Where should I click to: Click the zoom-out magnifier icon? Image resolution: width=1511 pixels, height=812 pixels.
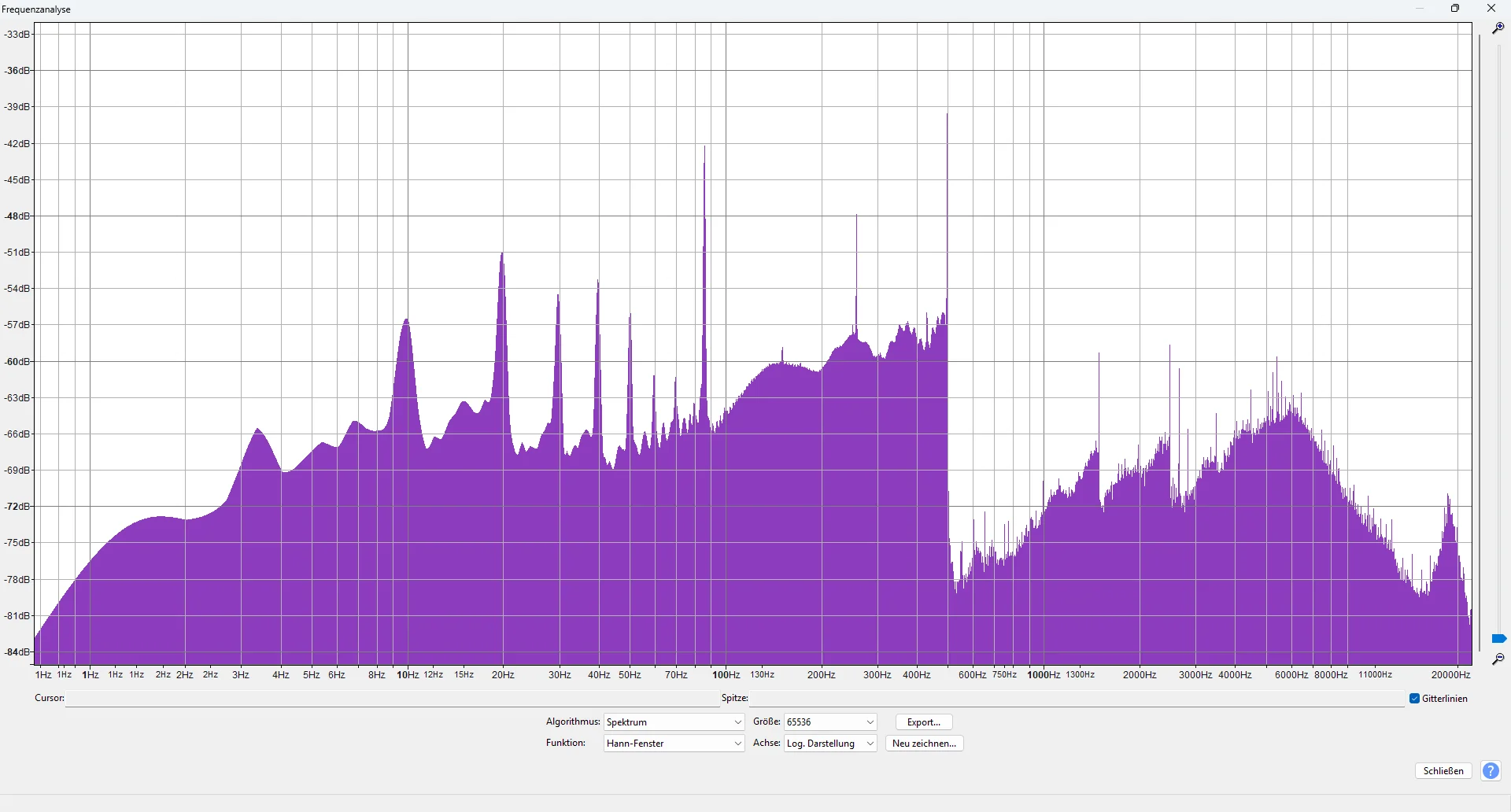tap(1498, 659)
